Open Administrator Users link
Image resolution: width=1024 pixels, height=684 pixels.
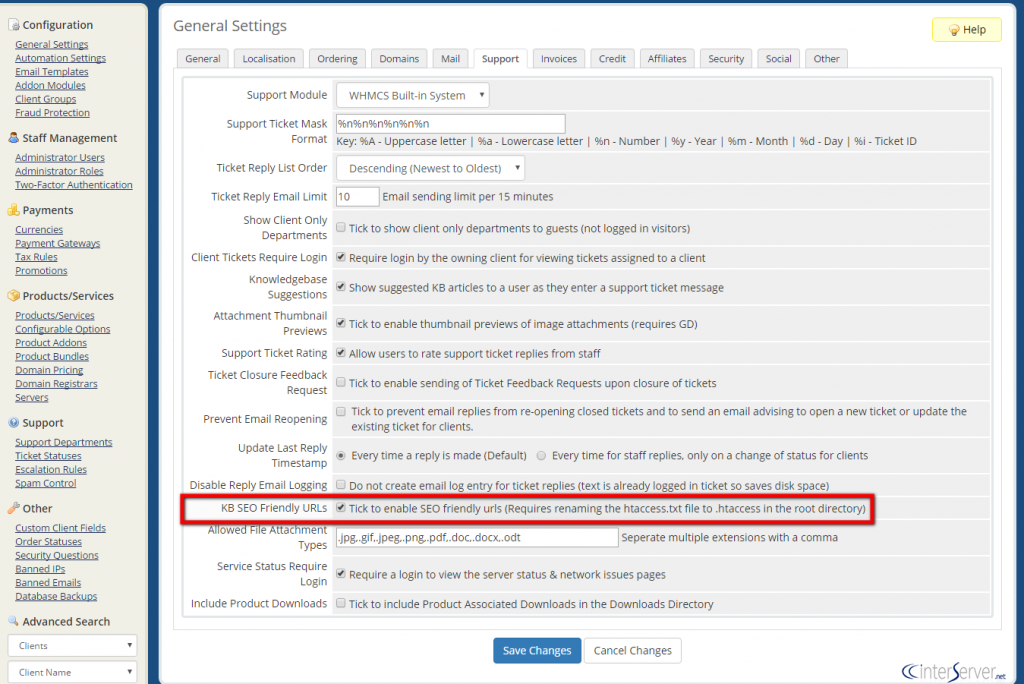pyautogui.click(x=60, y=157)
